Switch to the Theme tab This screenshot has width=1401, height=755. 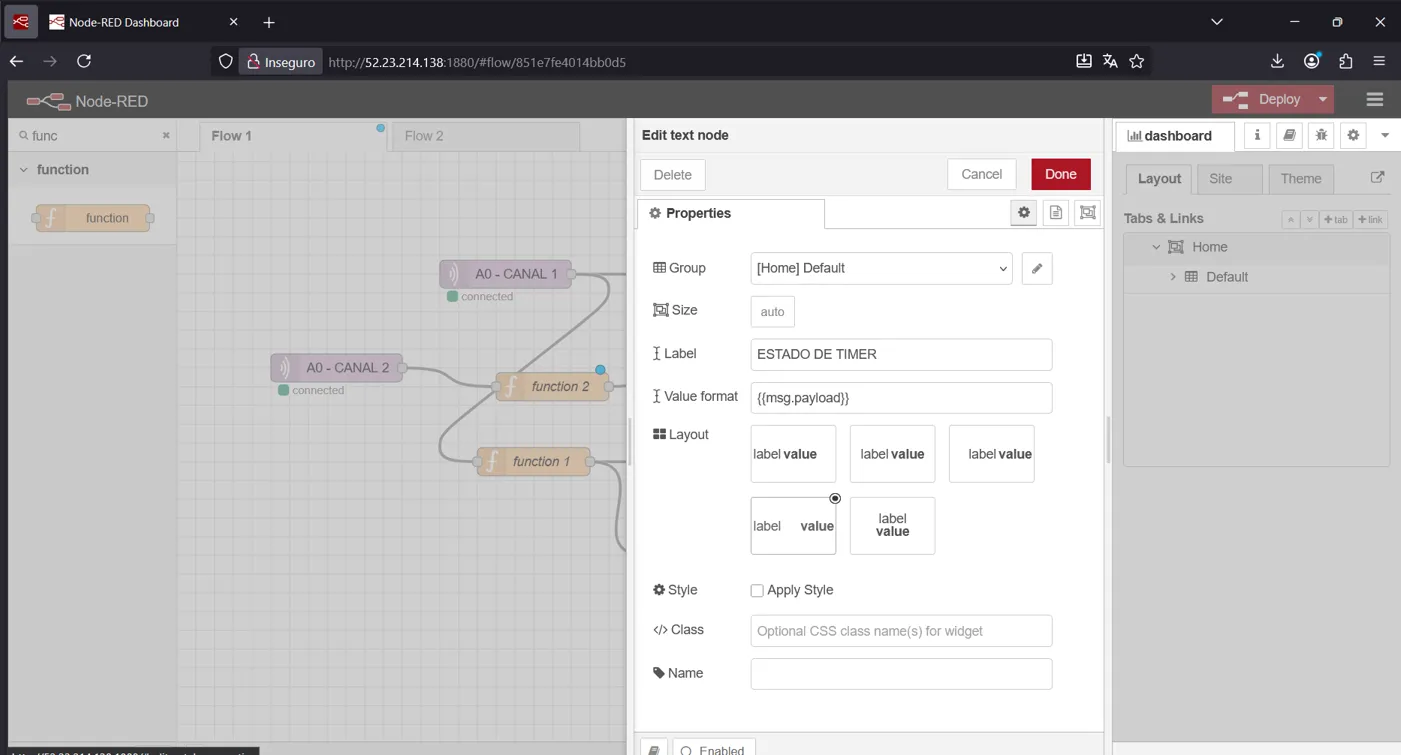(x=1300, y=179)
